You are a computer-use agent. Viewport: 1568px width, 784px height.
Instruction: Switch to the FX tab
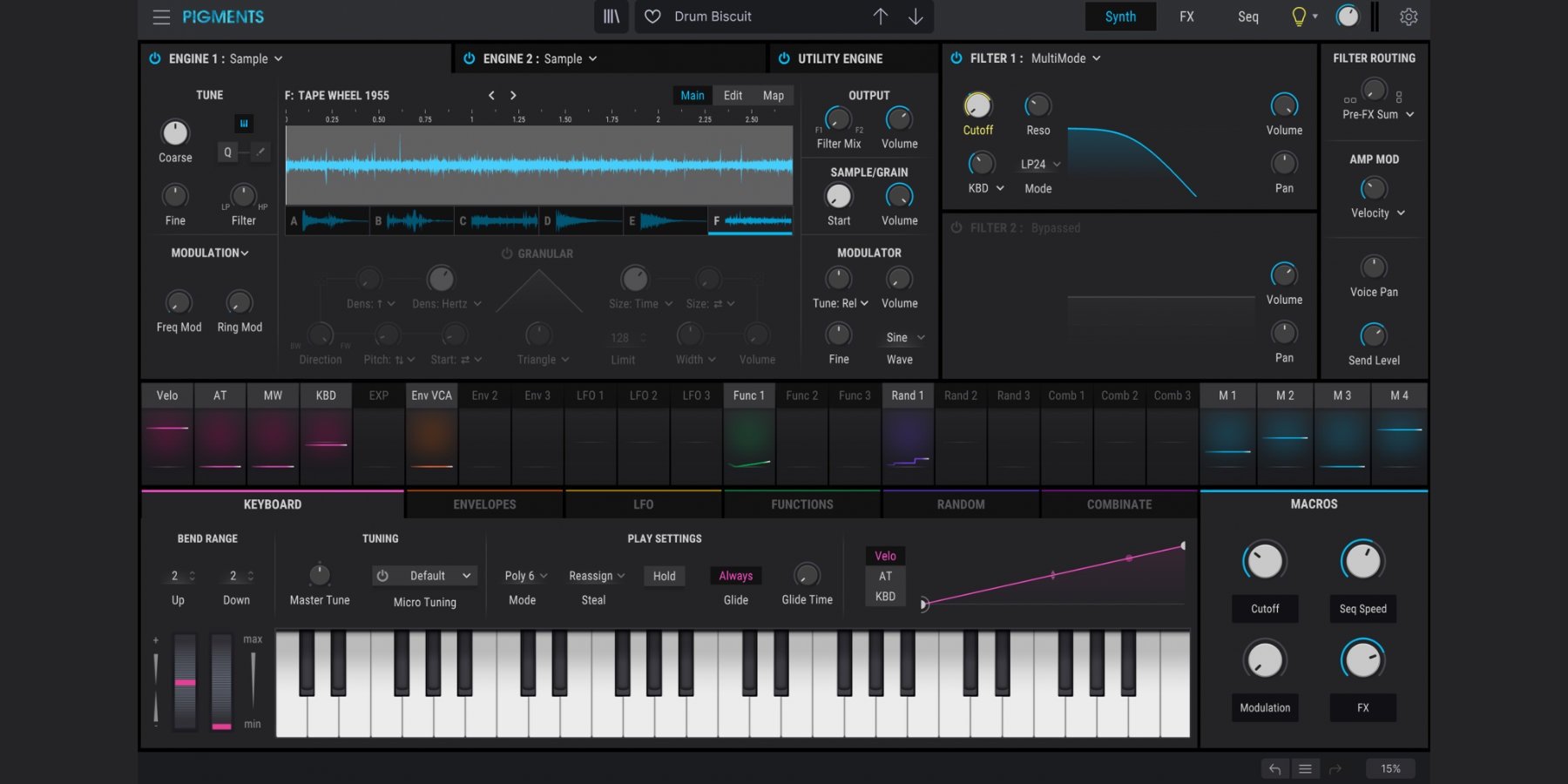click(x=1186, y=17)
